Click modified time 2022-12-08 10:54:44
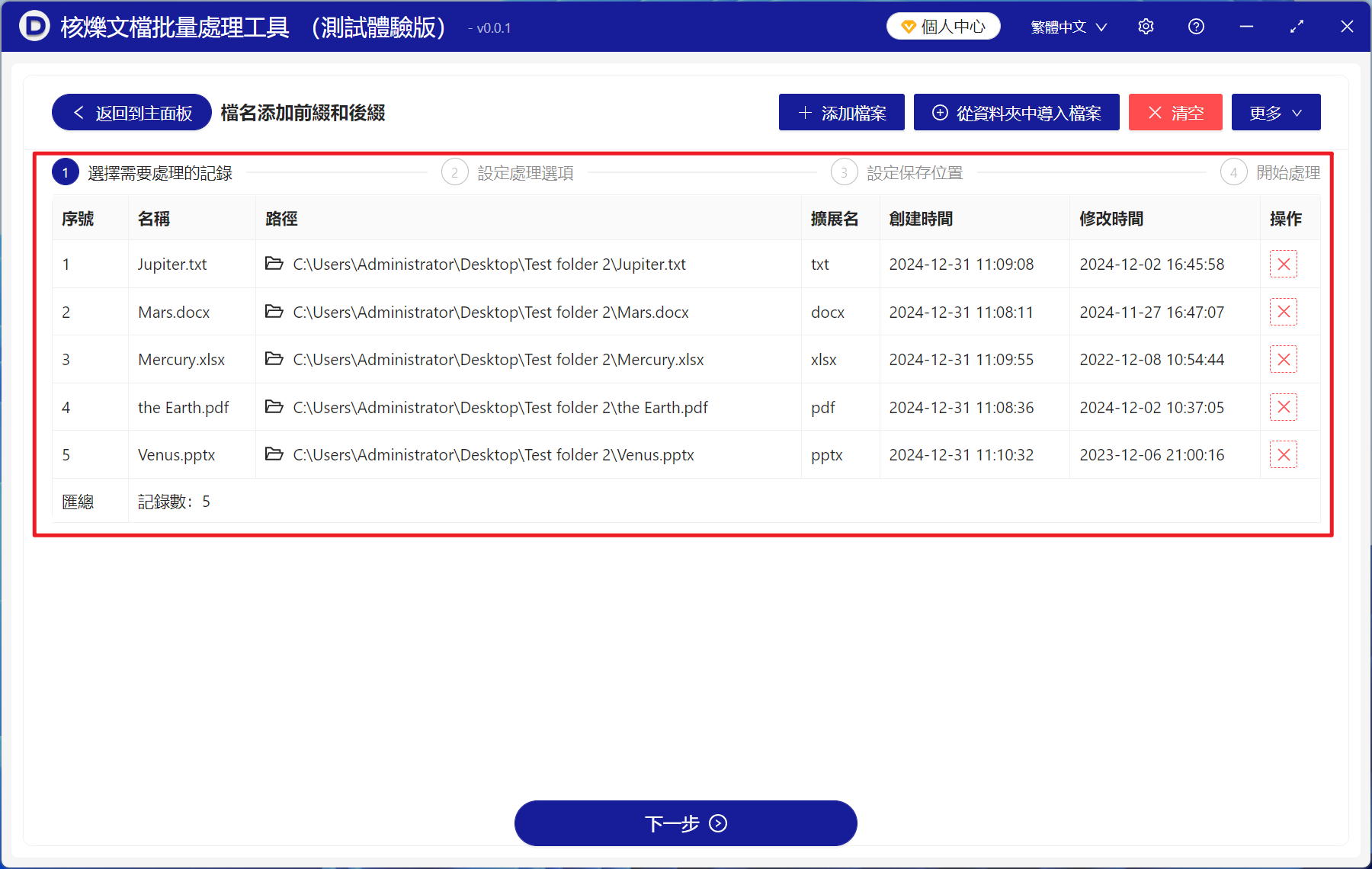1372x869 pixels. coord(1152,360)
